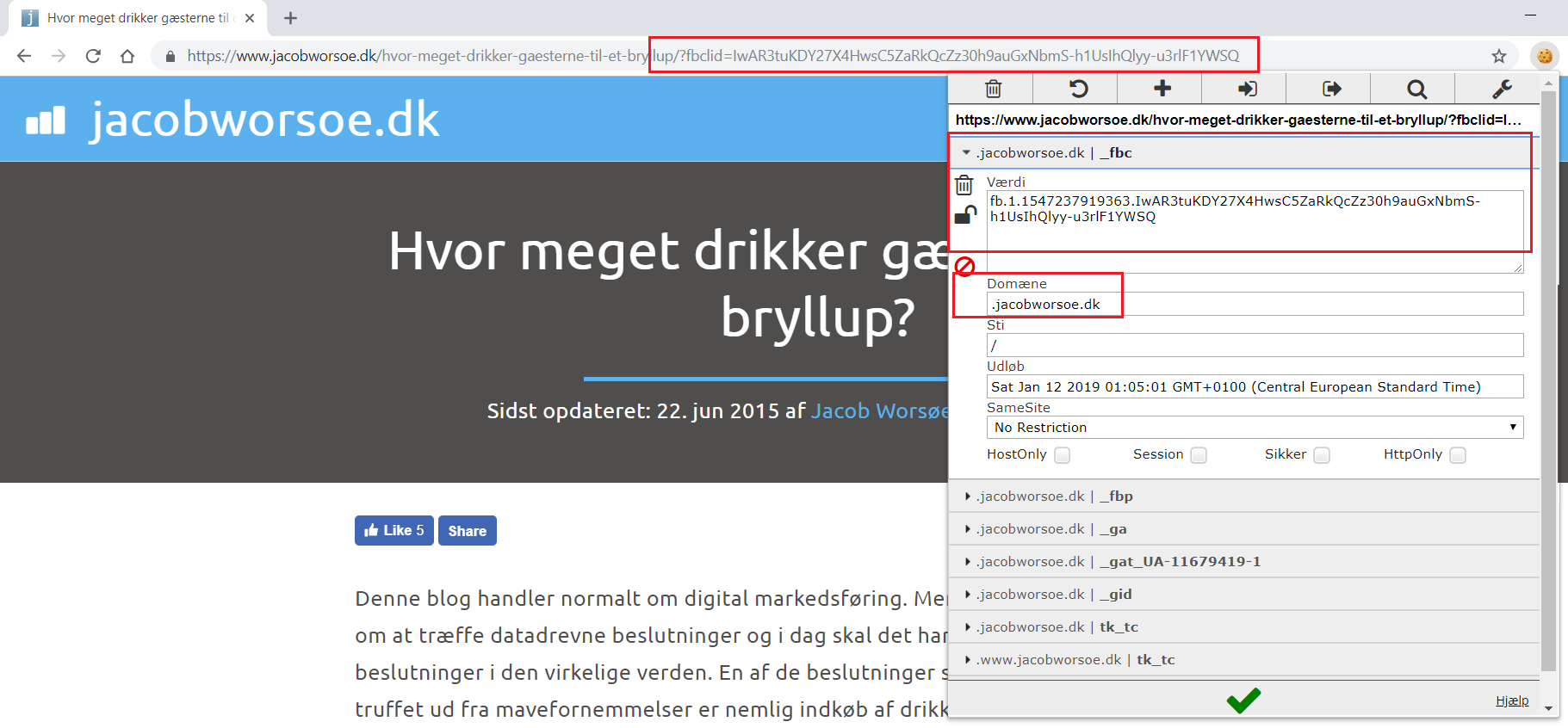Check the HttpOnly checkbox
1568x728 pixels.
(1458, 455)
